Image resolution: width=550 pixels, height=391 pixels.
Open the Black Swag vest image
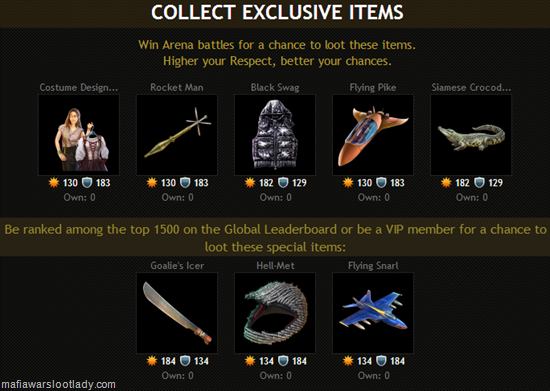(x=275, y=135)
